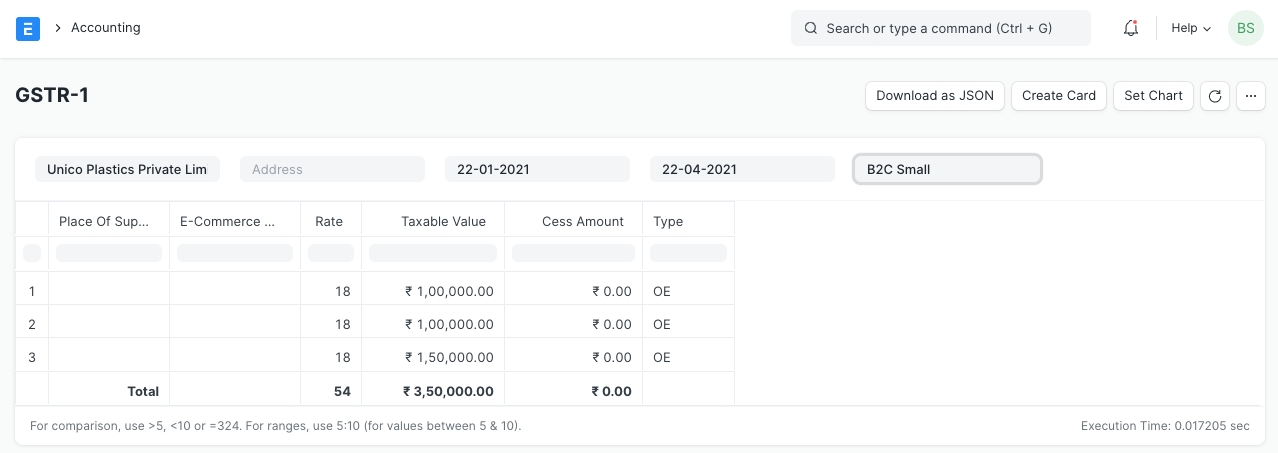
Task: Open the Unico Plastics company selector
Action: click(x=127, y=169)
